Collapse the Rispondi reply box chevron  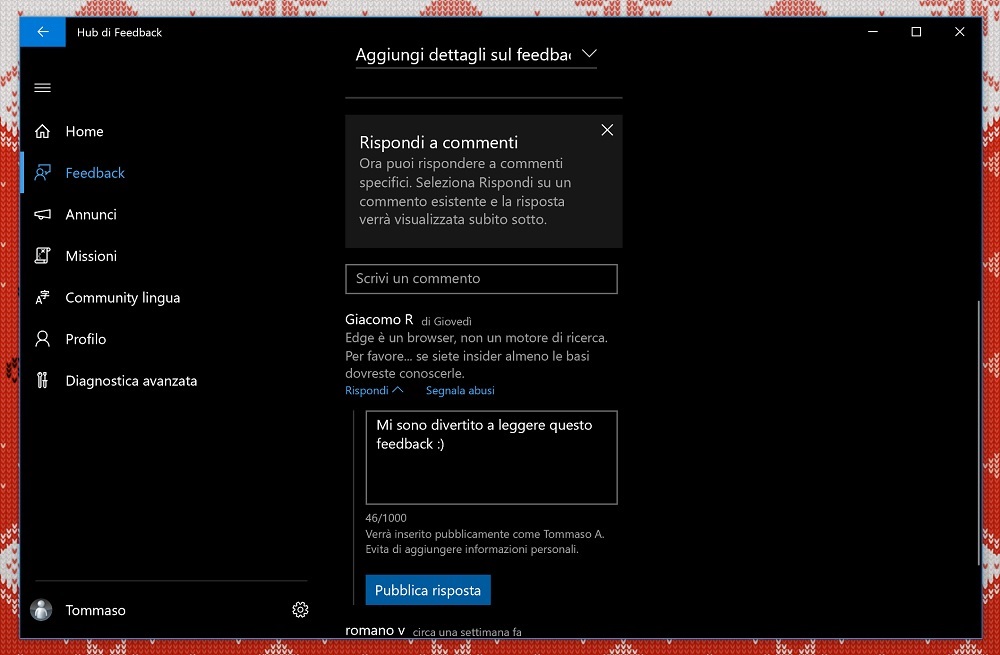[398, 390]
